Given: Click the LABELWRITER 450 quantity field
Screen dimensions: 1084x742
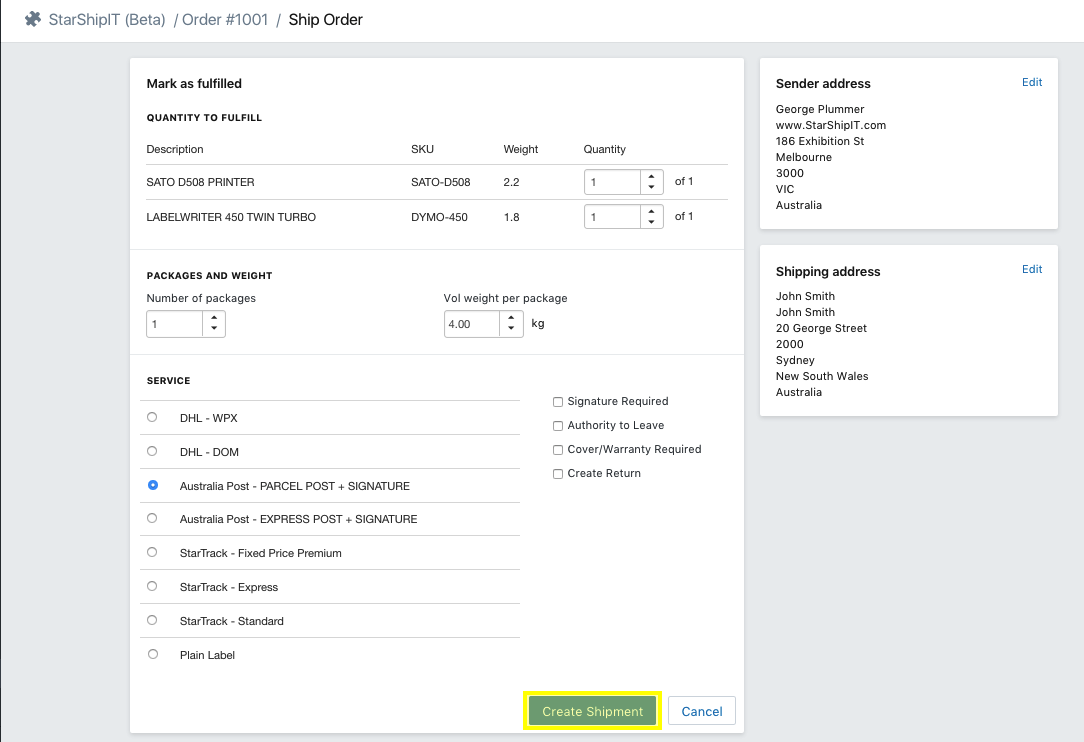Looking at the screenshot, I should coord(613,217).
